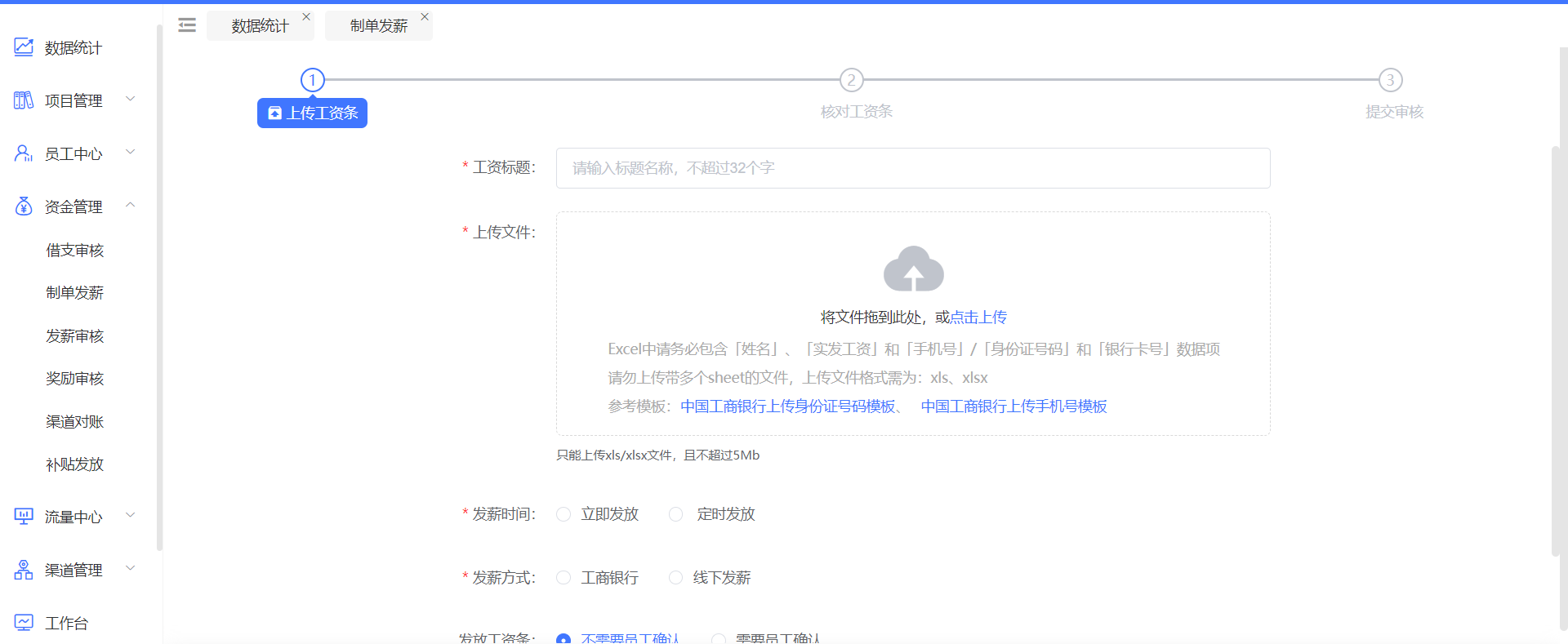Choose 工商银行 as pay method
Image resolution: width=1568 pixels, height=644 pixels.
(x=563, y=578)
